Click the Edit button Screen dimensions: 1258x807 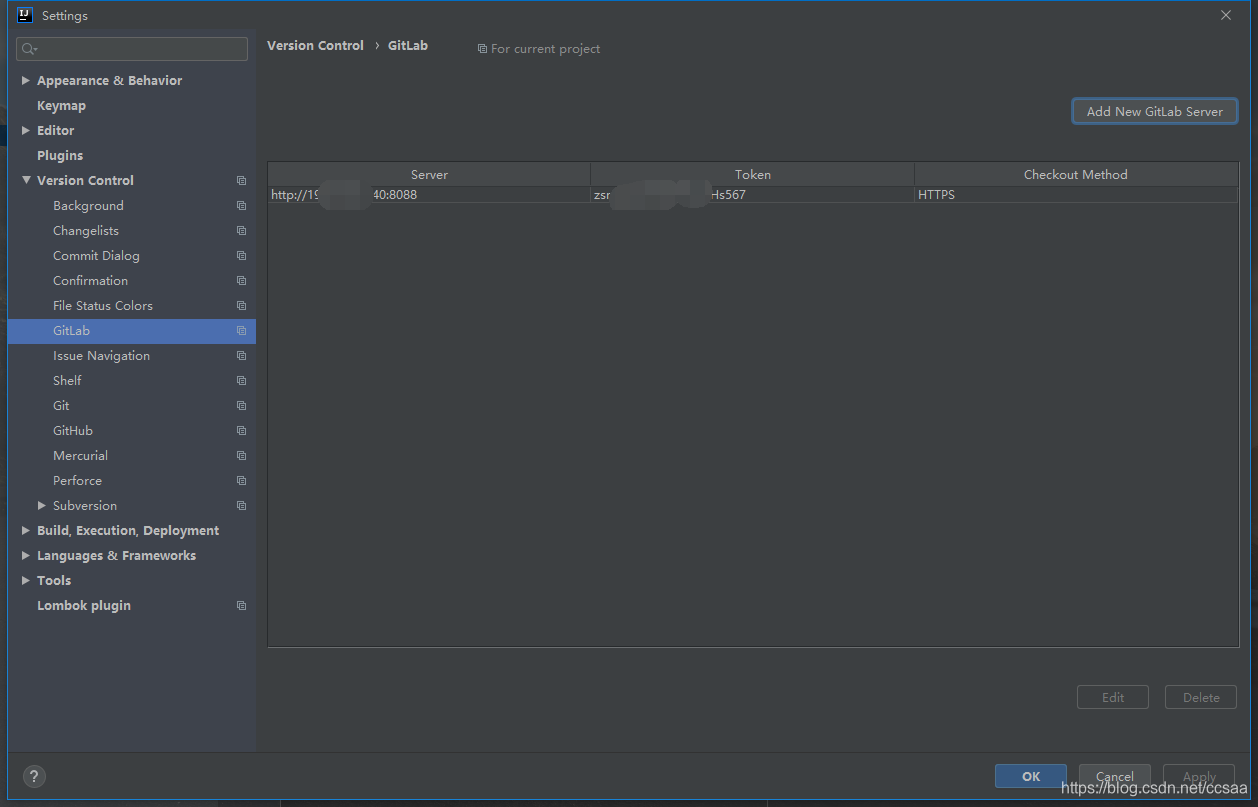[1113, 697]
